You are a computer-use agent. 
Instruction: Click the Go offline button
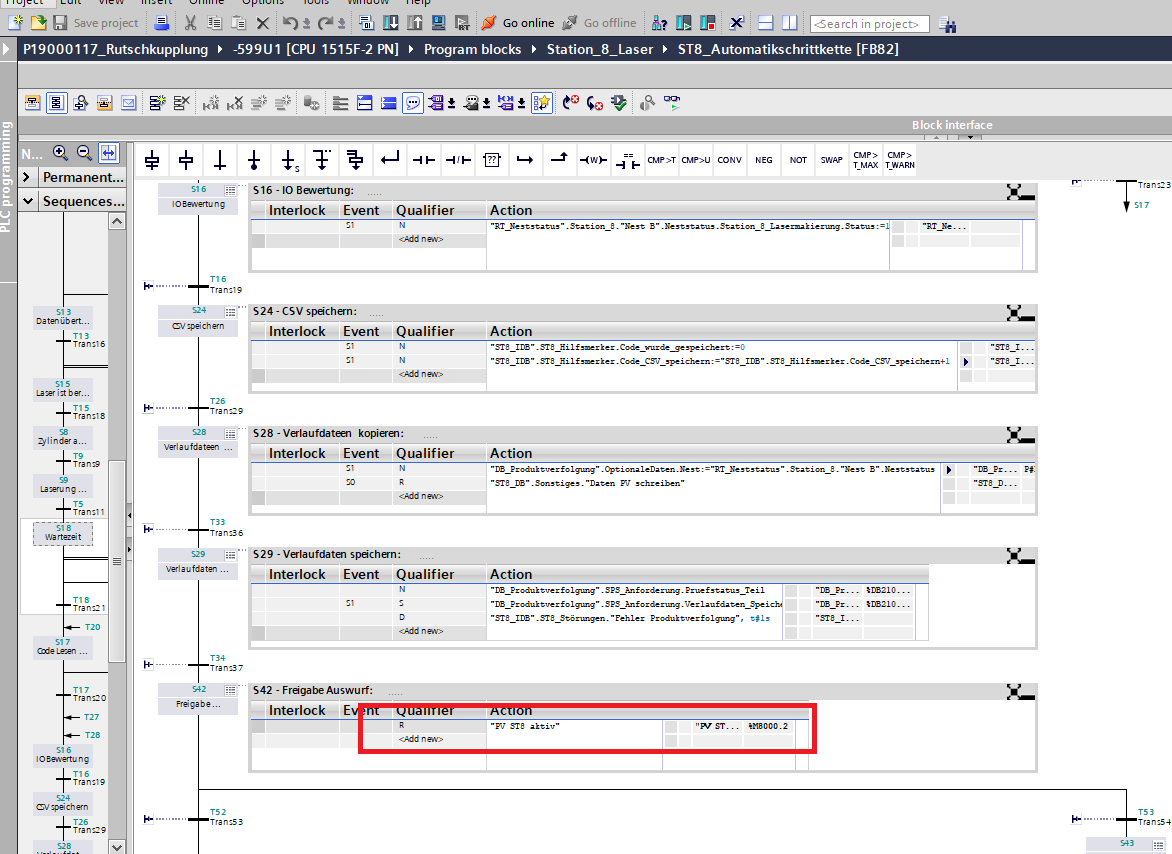coord(599,22)
